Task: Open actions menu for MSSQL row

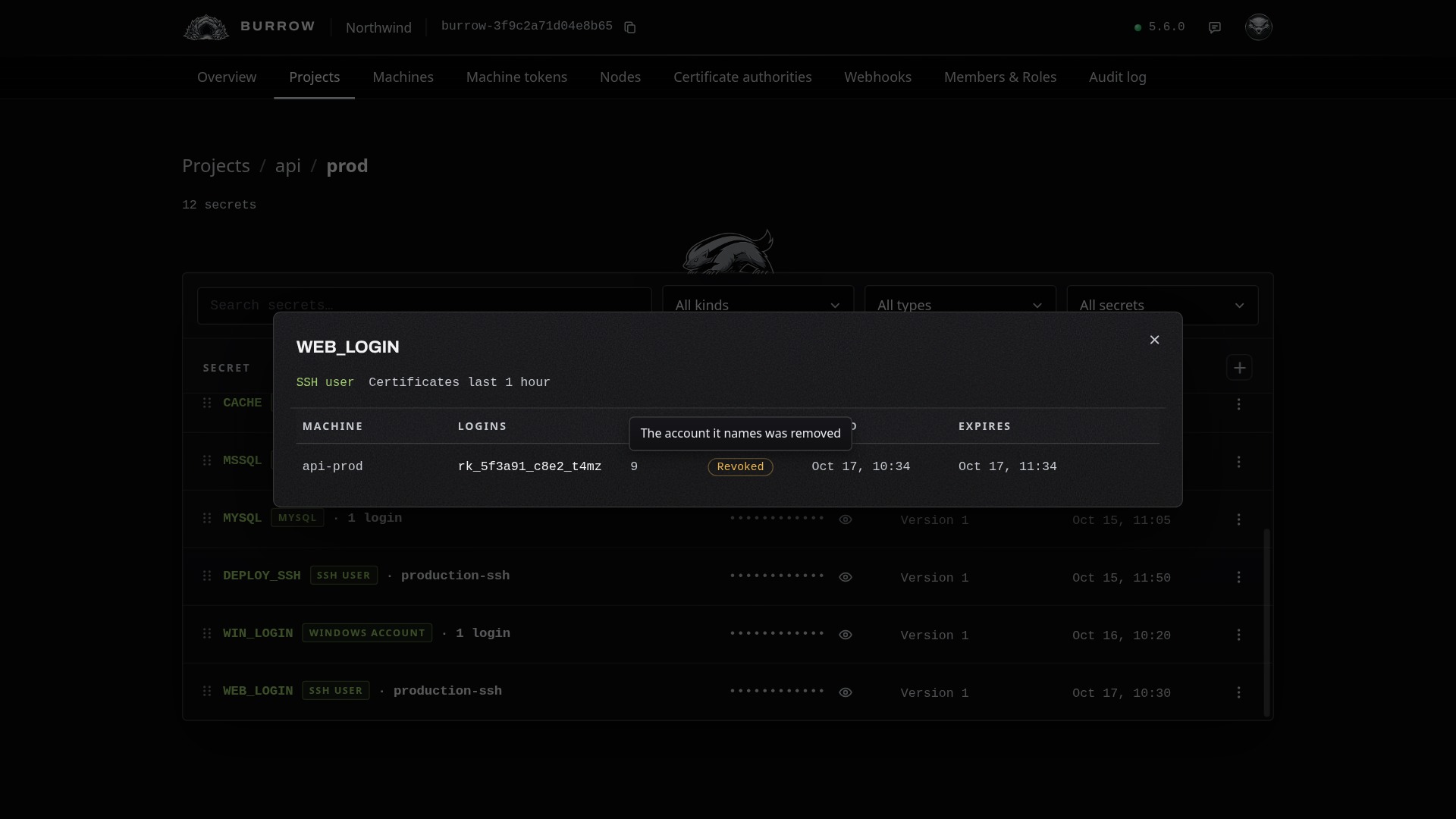Action: tap(1238, 462)
